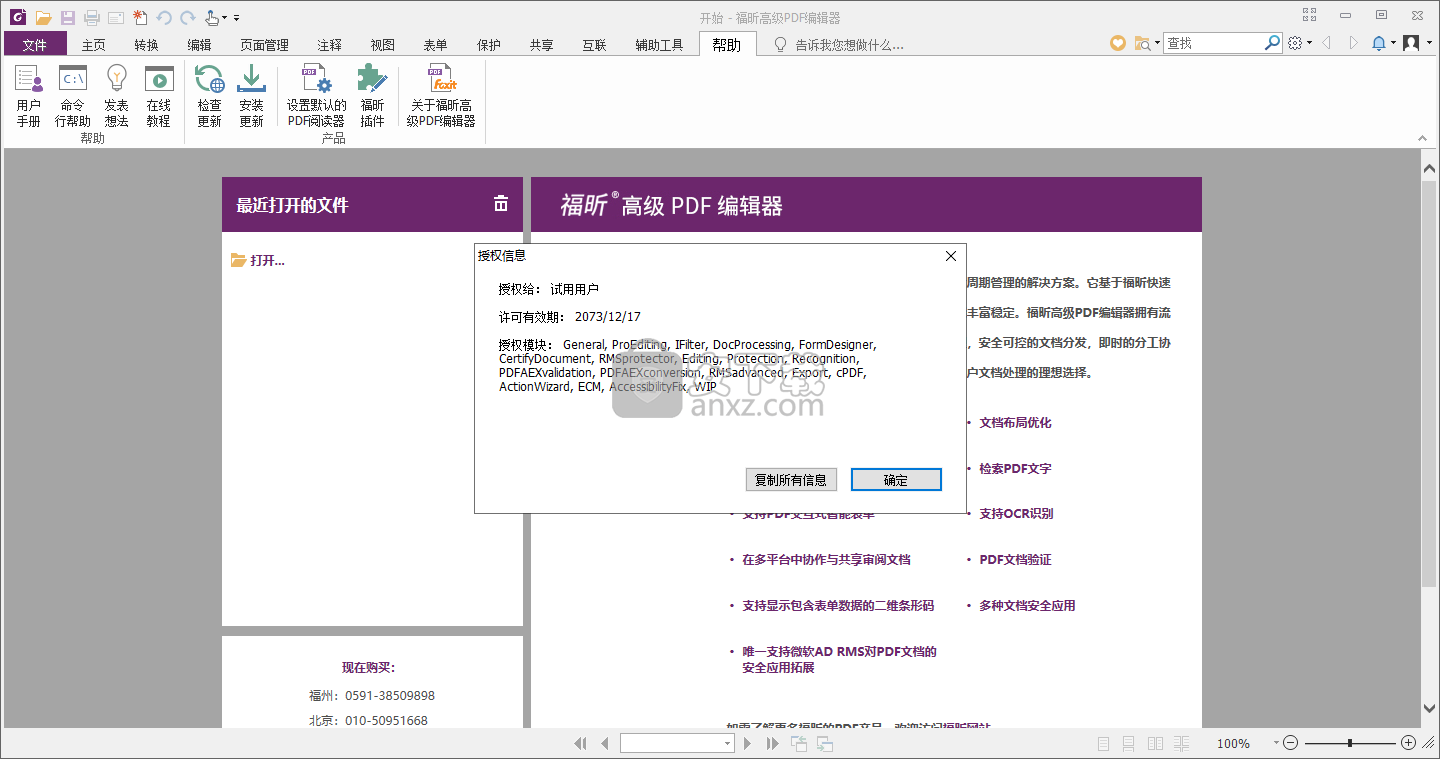
Task: Expand the notification bell dropdown arrow
Action: tap(1393, 43)
